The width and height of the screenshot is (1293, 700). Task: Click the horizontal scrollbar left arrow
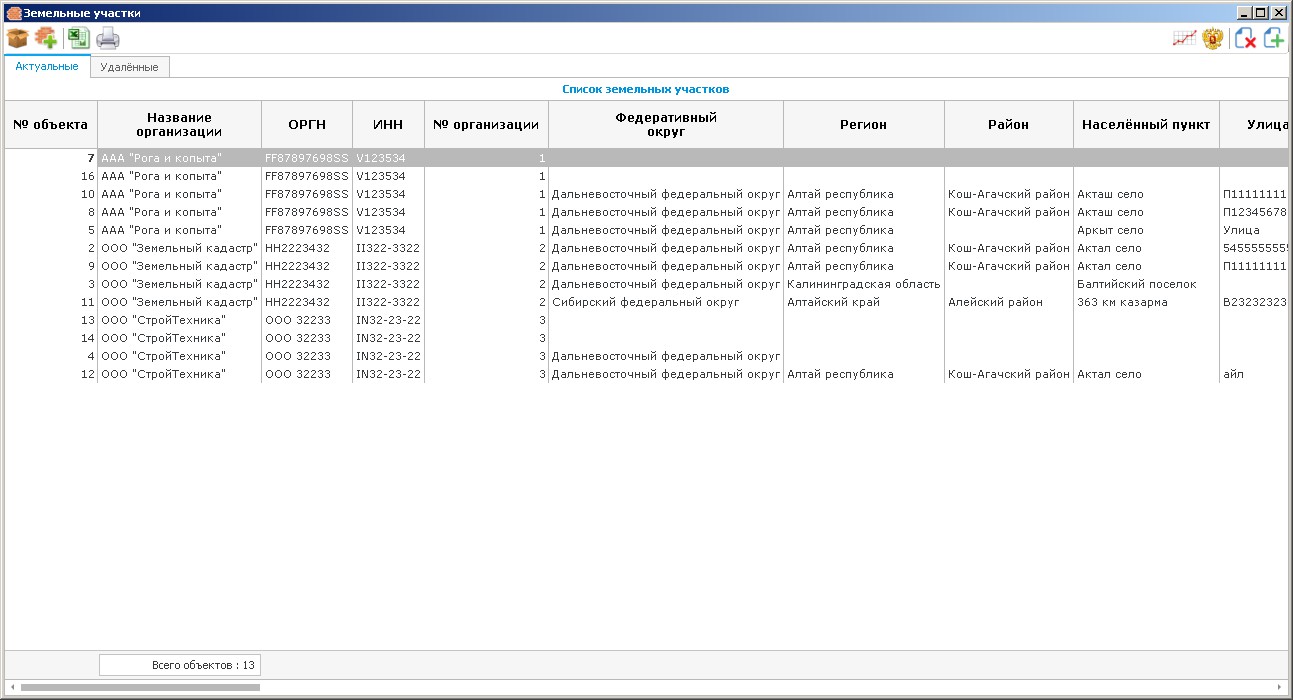[11, 688]
